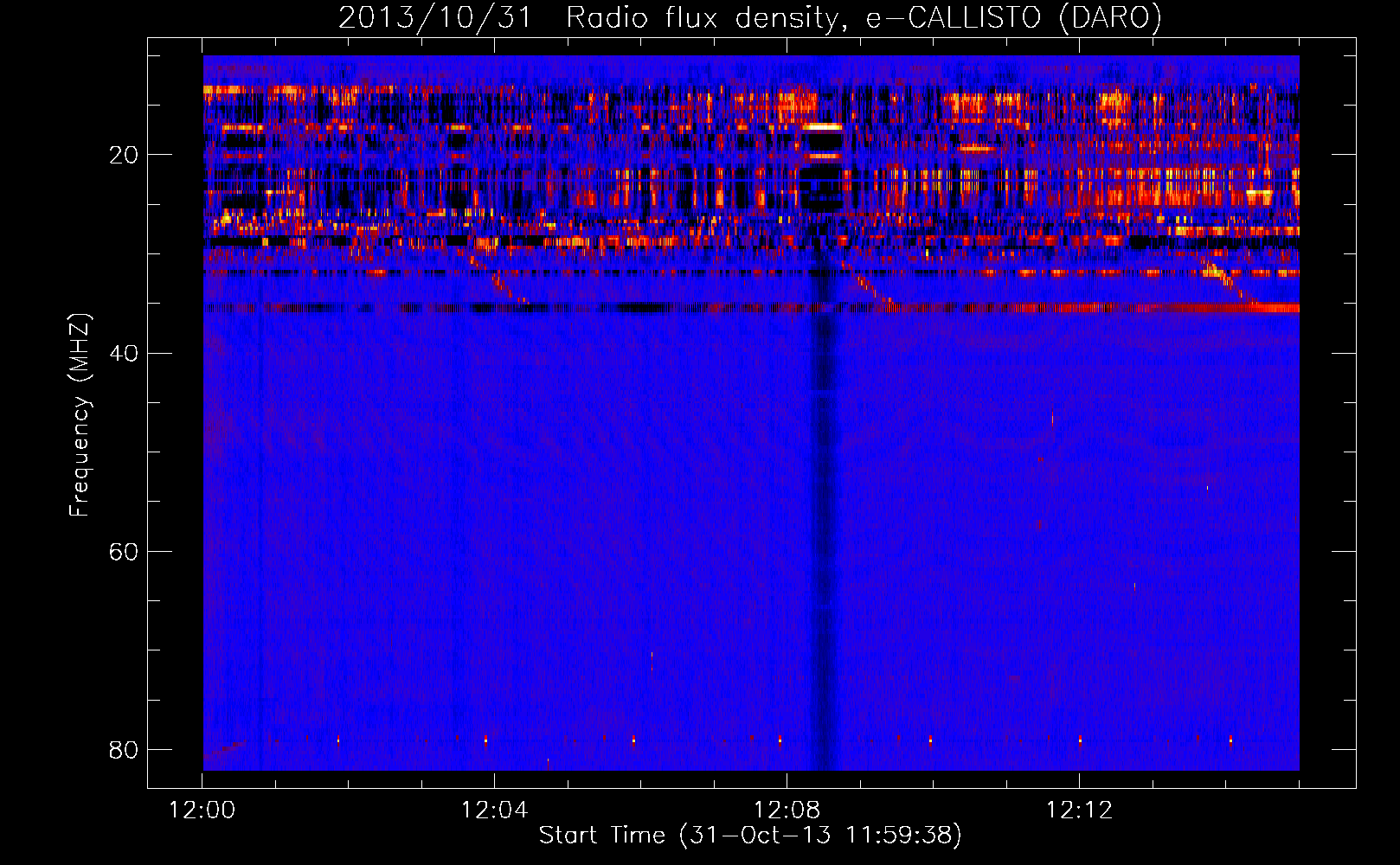Click the '12:08' time tick label
The image size is (1400, 865).
(787, 811)
